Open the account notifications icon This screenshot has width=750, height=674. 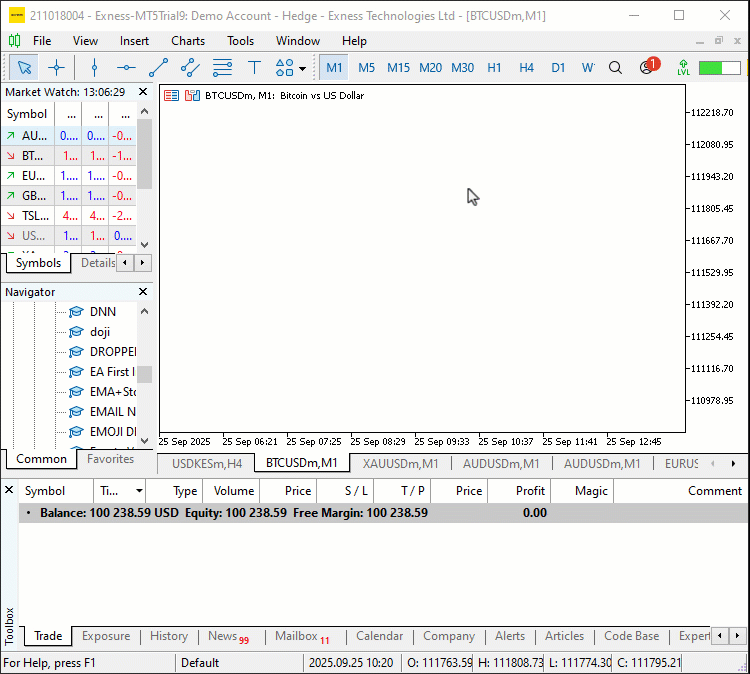[649, 66]
